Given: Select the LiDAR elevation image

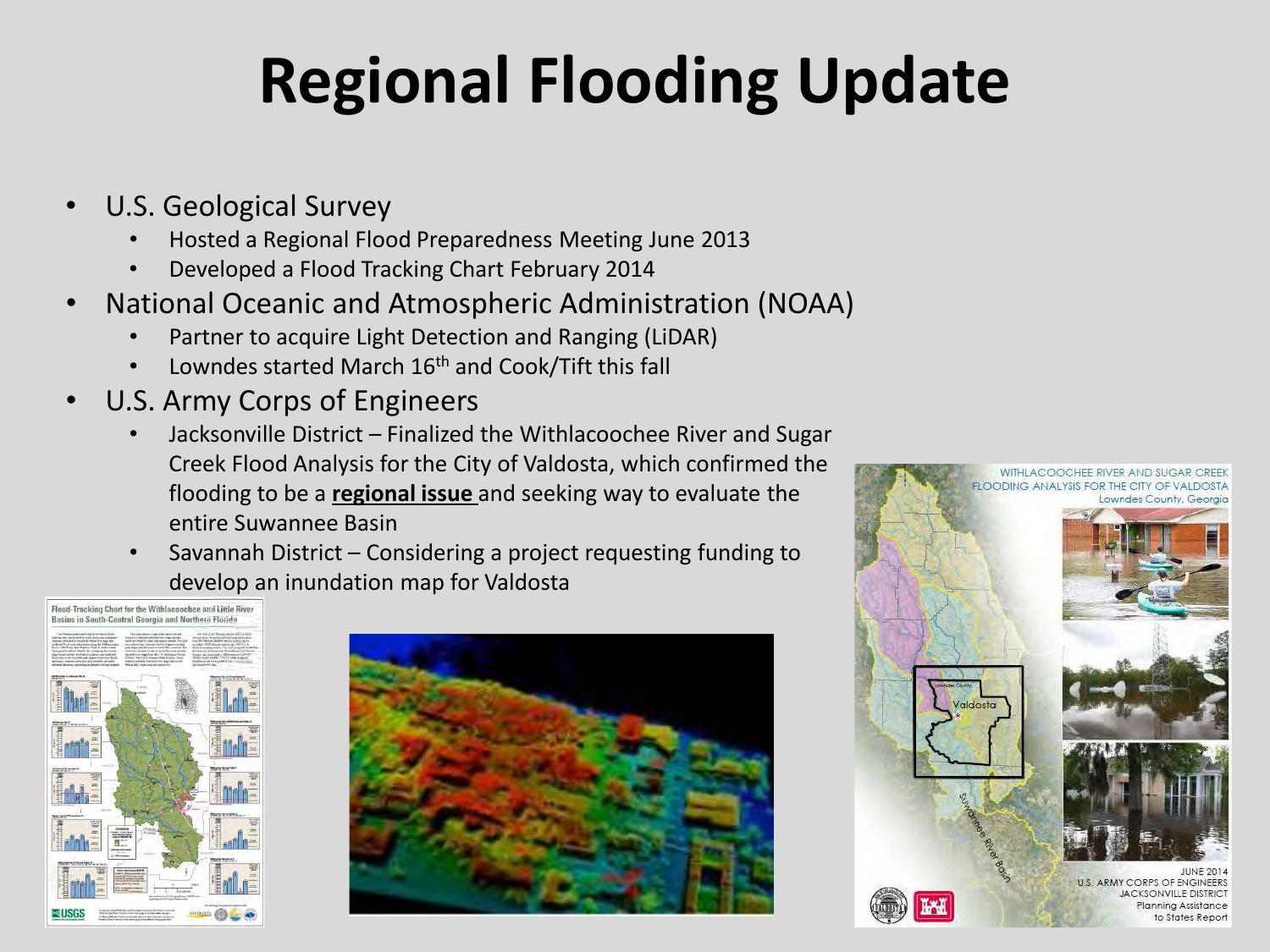Looking at the screenshot, I should pyautogui.click(x=561, y=774).
